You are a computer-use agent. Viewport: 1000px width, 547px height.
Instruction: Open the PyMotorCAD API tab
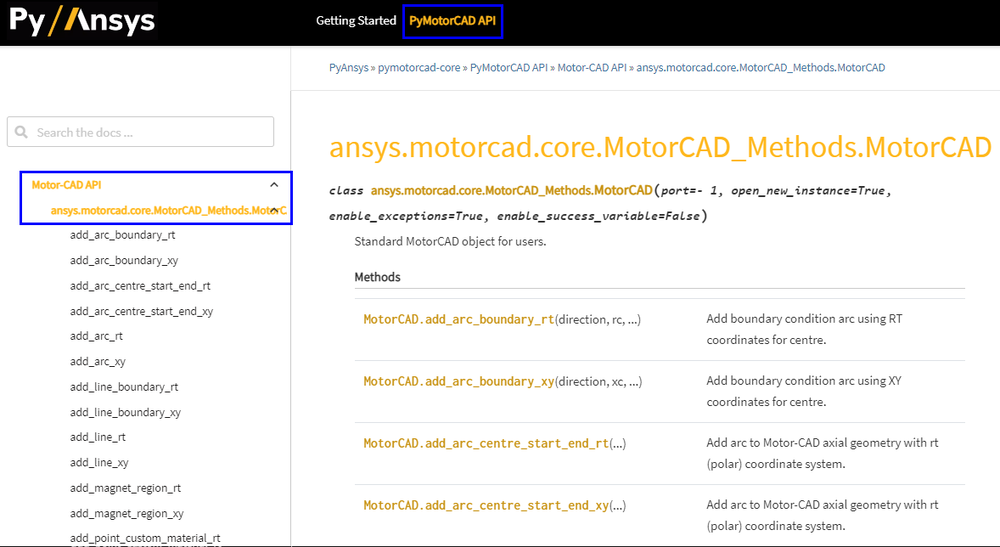(453, 21)
